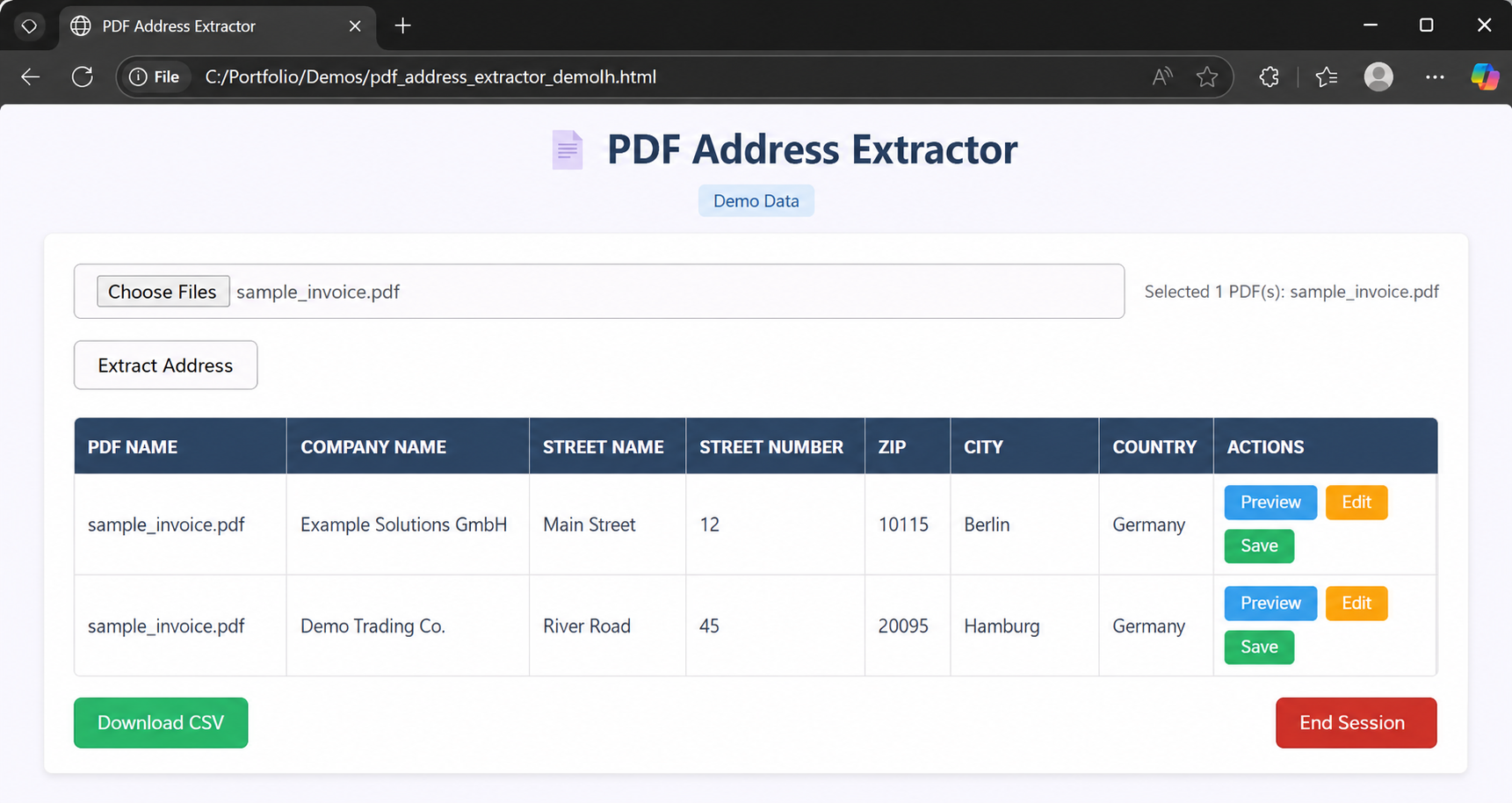Click the COUNTRY column header

tap(1156, 446)
